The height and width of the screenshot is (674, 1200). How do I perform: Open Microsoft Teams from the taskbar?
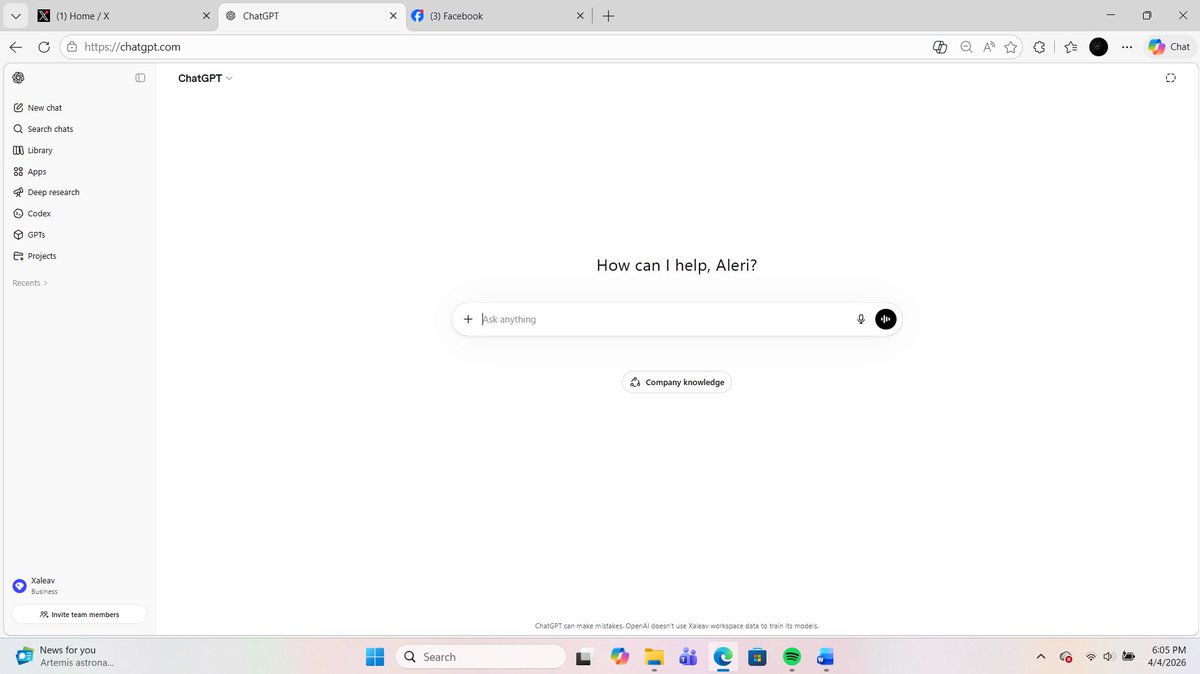(x=688, y=657)
